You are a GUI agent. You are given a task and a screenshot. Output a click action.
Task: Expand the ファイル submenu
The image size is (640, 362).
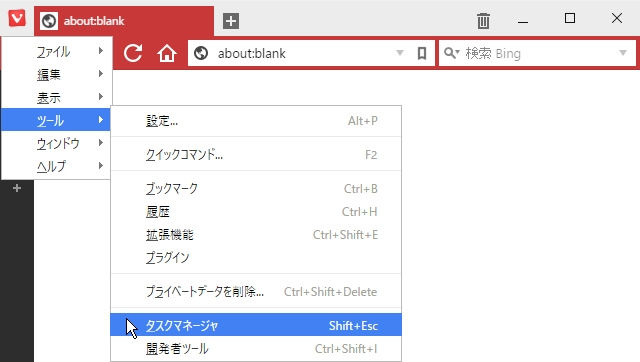tap(56, 51)
